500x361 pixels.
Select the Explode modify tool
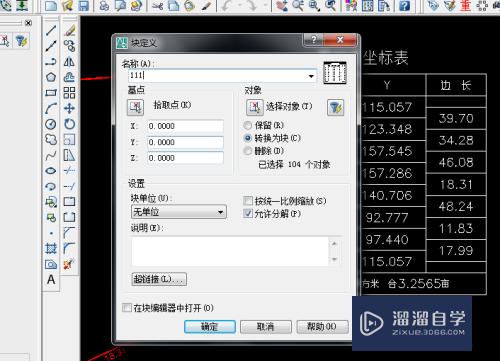(69, 264)
